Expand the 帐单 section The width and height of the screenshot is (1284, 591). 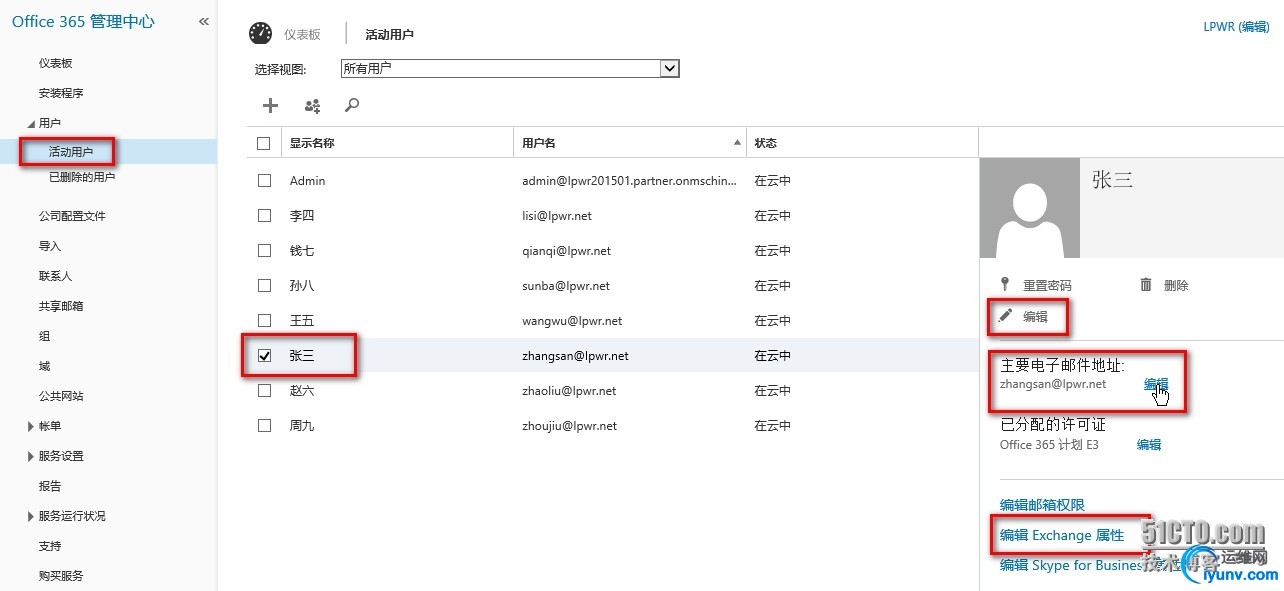coord(31,426)
